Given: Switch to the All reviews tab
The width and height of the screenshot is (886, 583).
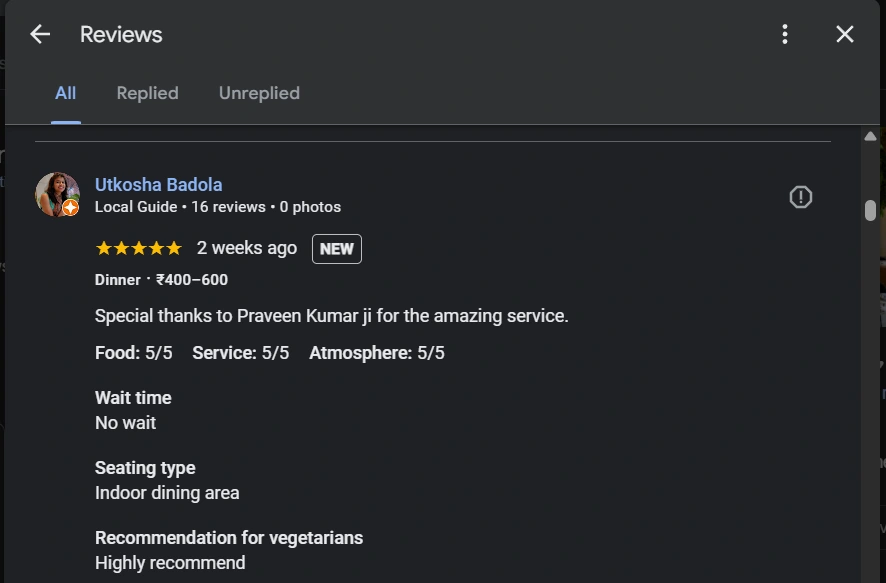Looking at the screenshot, I should (65, 93).
